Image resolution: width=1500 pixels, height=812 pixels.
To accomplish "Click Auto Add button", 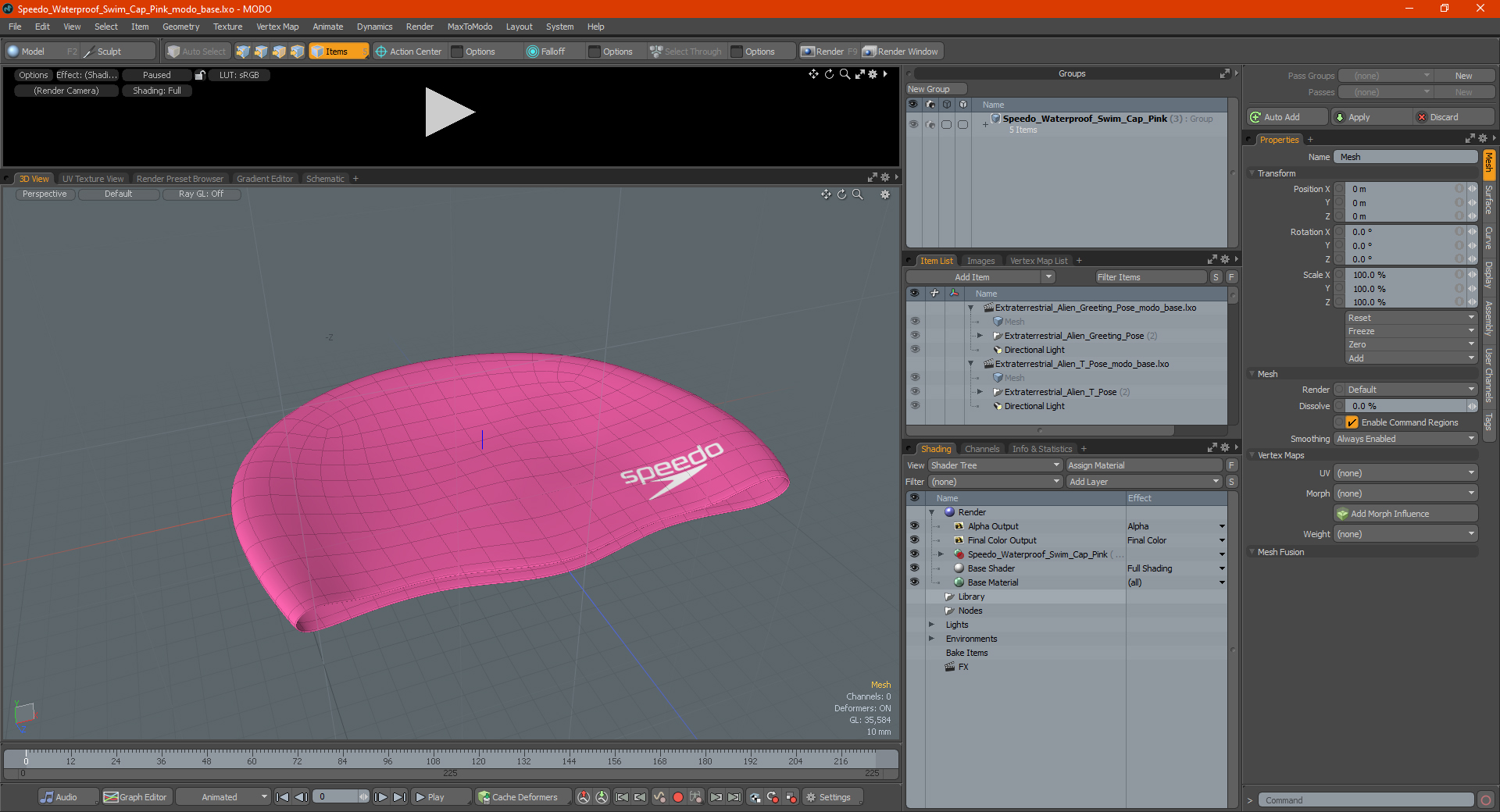I will pos(1287,117).
